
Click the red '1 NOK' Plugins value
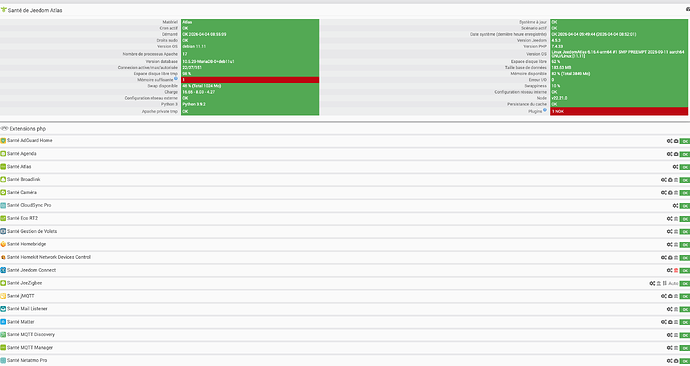tap(619, 112)
